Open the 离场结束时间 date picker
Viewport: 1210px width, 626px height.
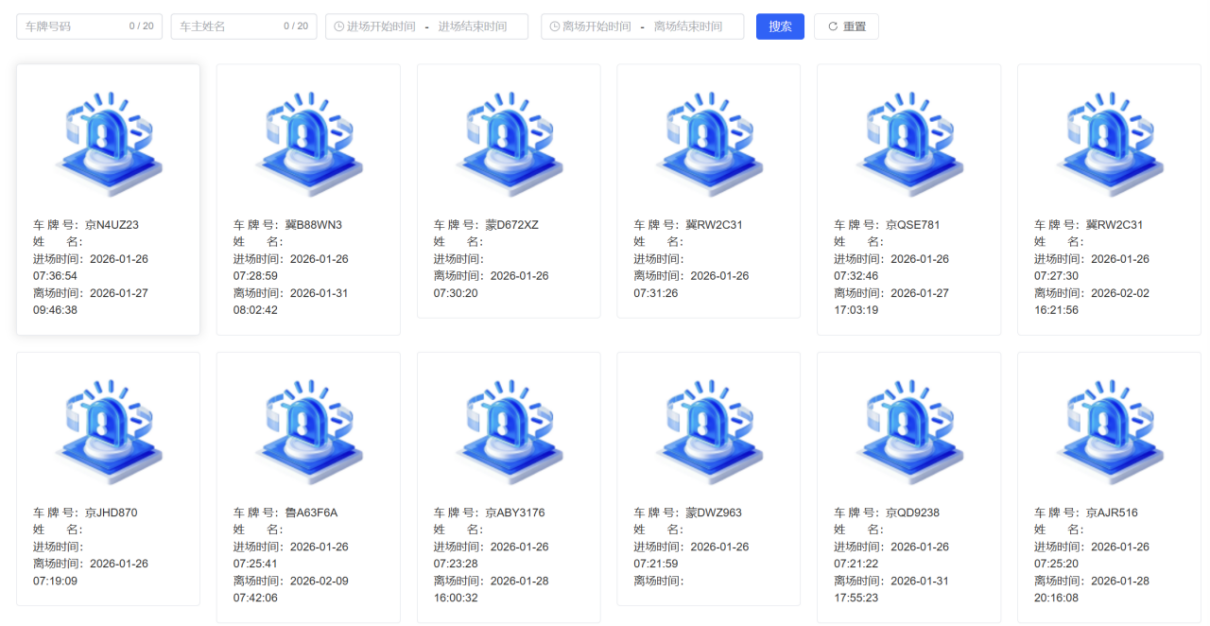coord(688,27)
